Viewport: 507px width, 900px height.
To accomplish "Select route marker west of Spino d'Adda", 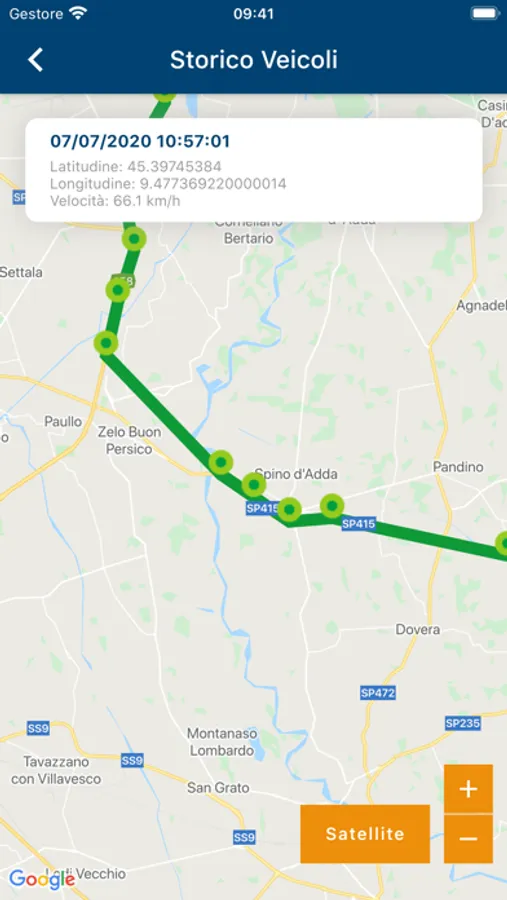I will tap(220, 462).
